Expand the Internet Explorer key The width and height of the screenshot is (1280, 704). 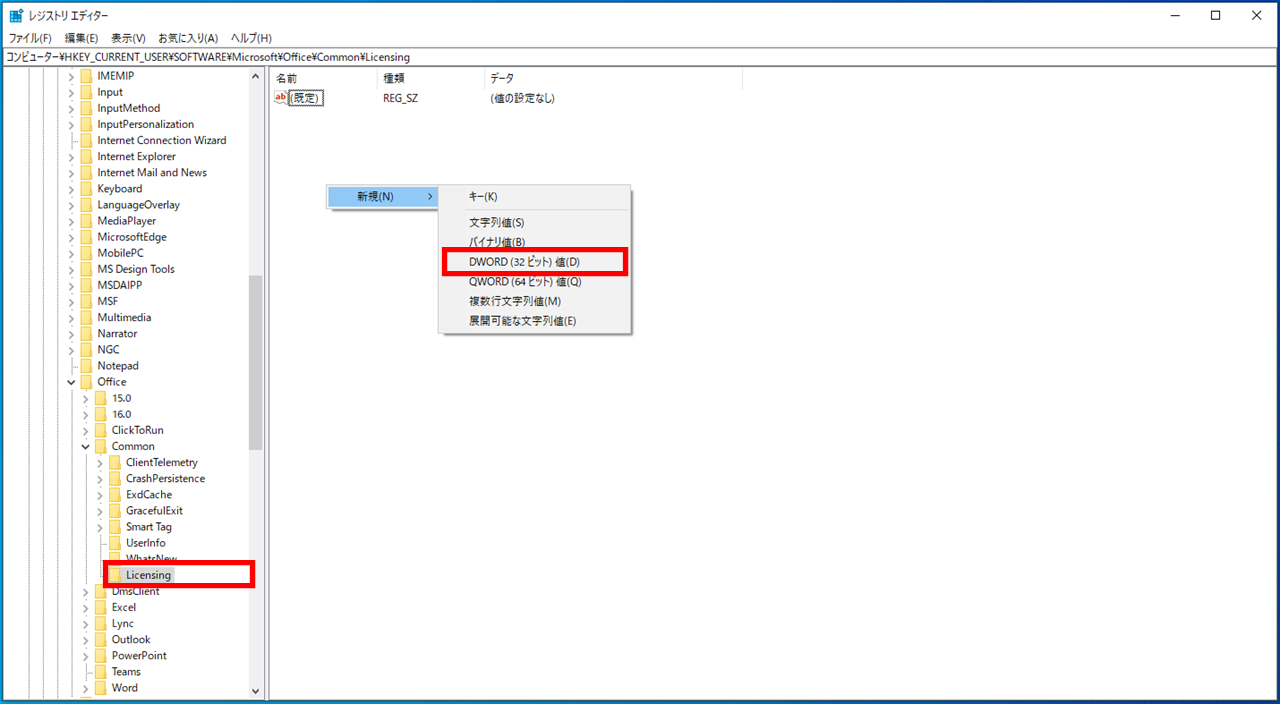[71, 157]
